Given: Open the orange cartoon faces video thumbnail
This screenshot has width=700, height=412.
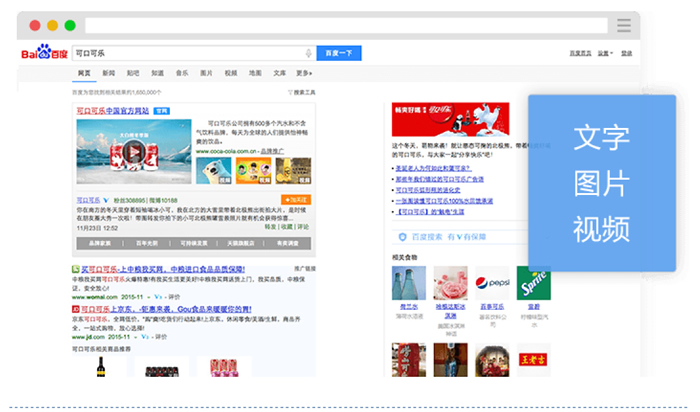Looking at the screenshot, I should point(254,171).
